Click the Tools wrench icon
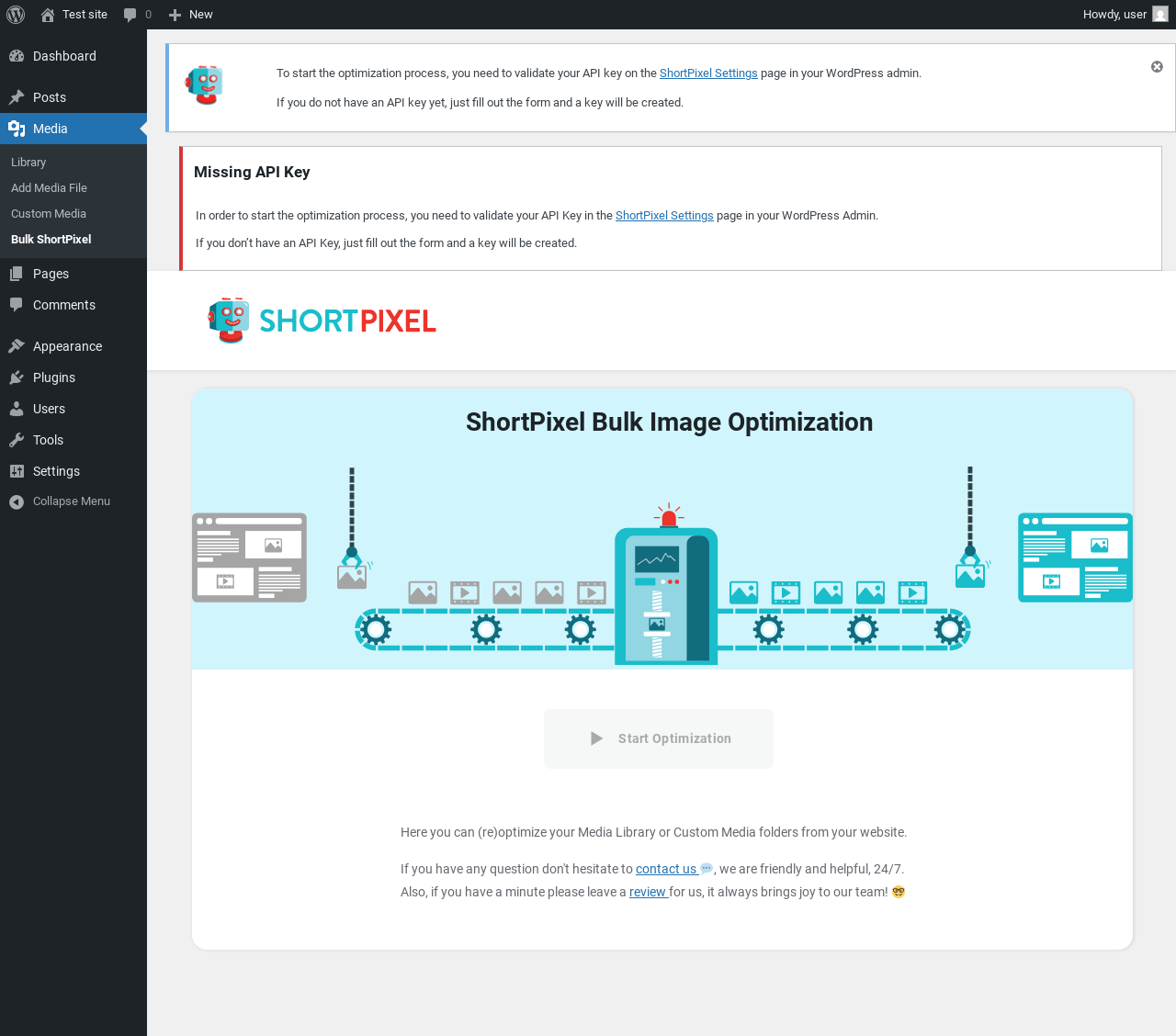This screenshot has width=1176, height=1036. pyautogui.click(x=17, y=440)
